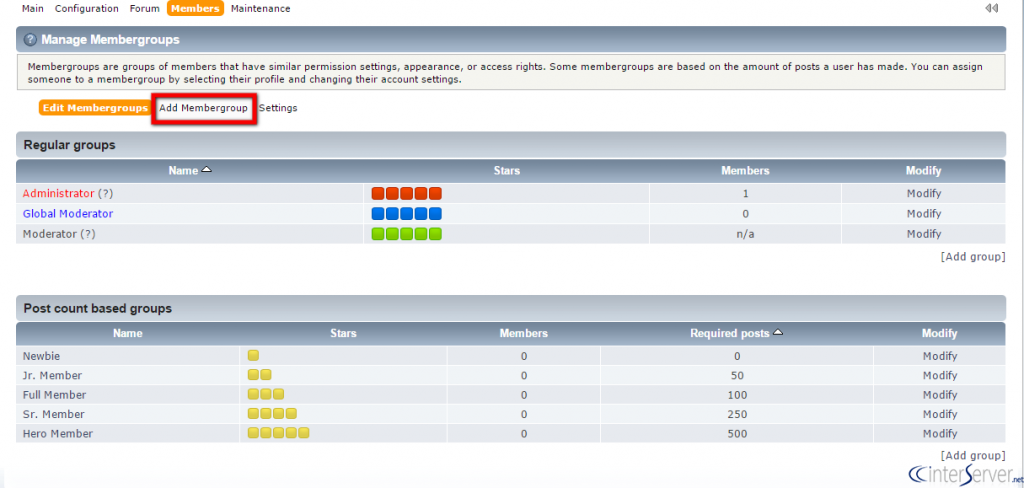Viewport: 1024px width, 488px height.
Task: Click the Hero Member five yellow stars
Action: [278, 433]
